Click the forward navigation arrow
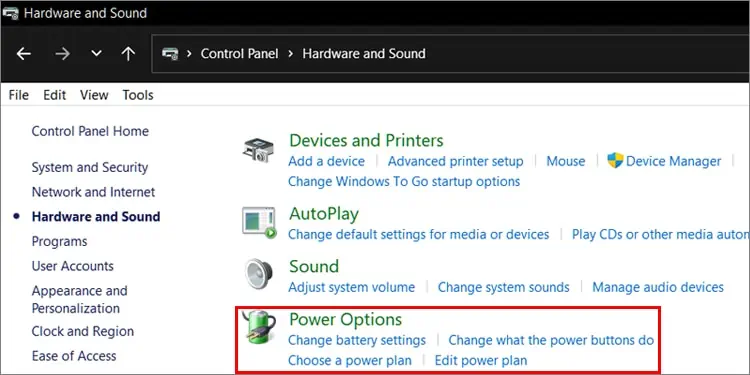750x375 pixels. pos(62,54)
